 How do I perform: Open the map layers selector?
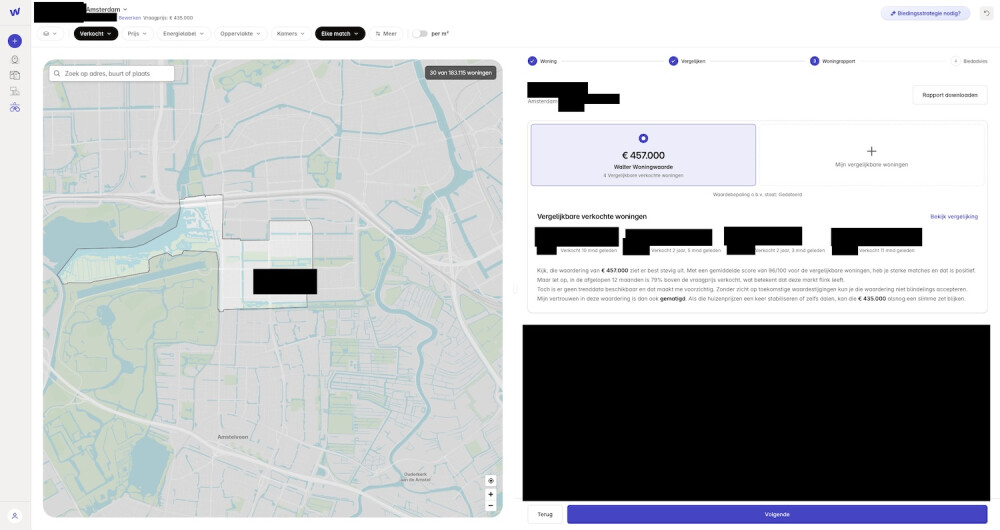(50, 33)
